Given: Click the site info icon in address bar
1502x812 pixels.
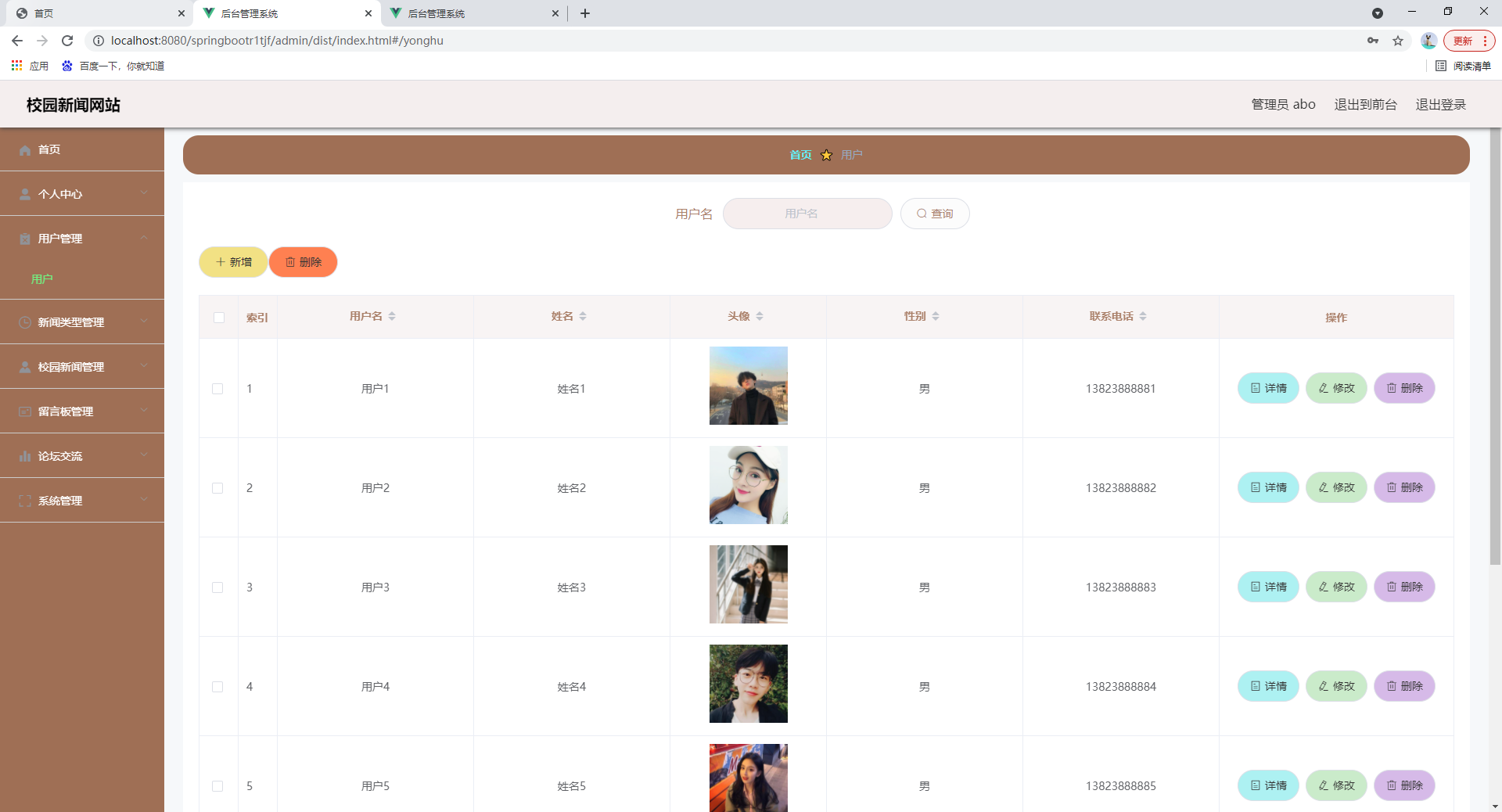Looking at the screenshot, I should (99, 41).
